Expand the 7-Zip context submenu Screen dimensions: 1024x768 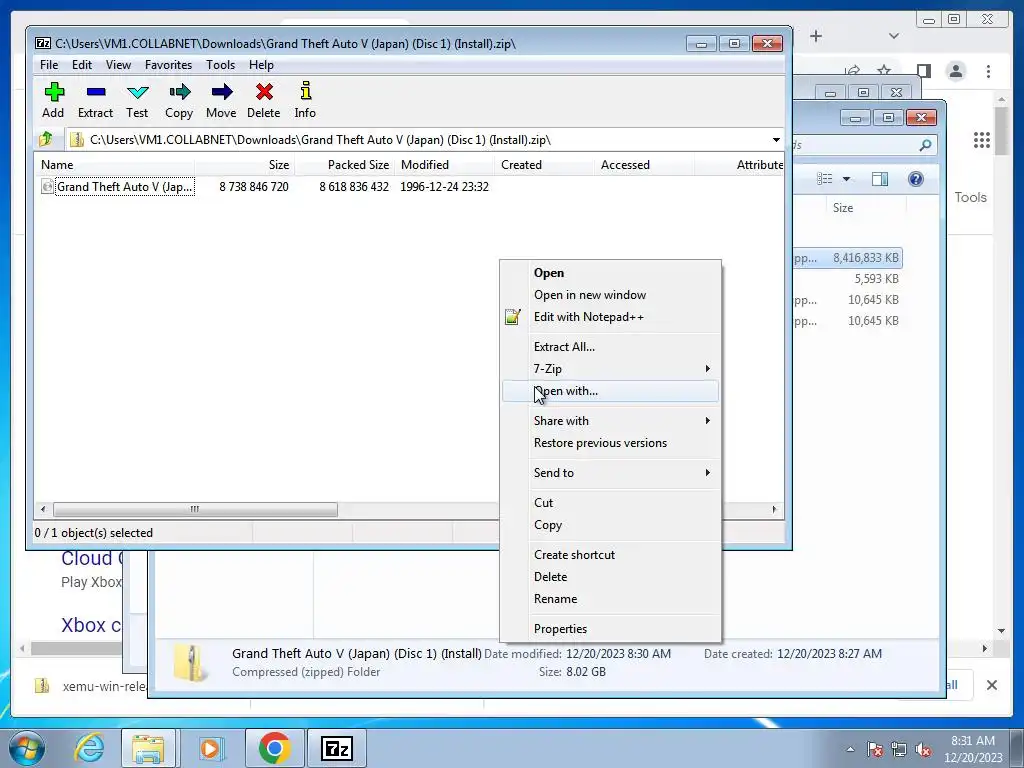[610, 369]
